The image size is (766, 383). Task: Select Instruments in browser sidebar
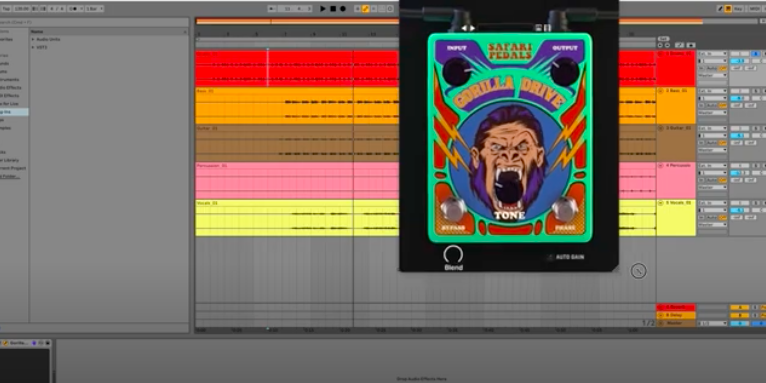pos(10,80)
